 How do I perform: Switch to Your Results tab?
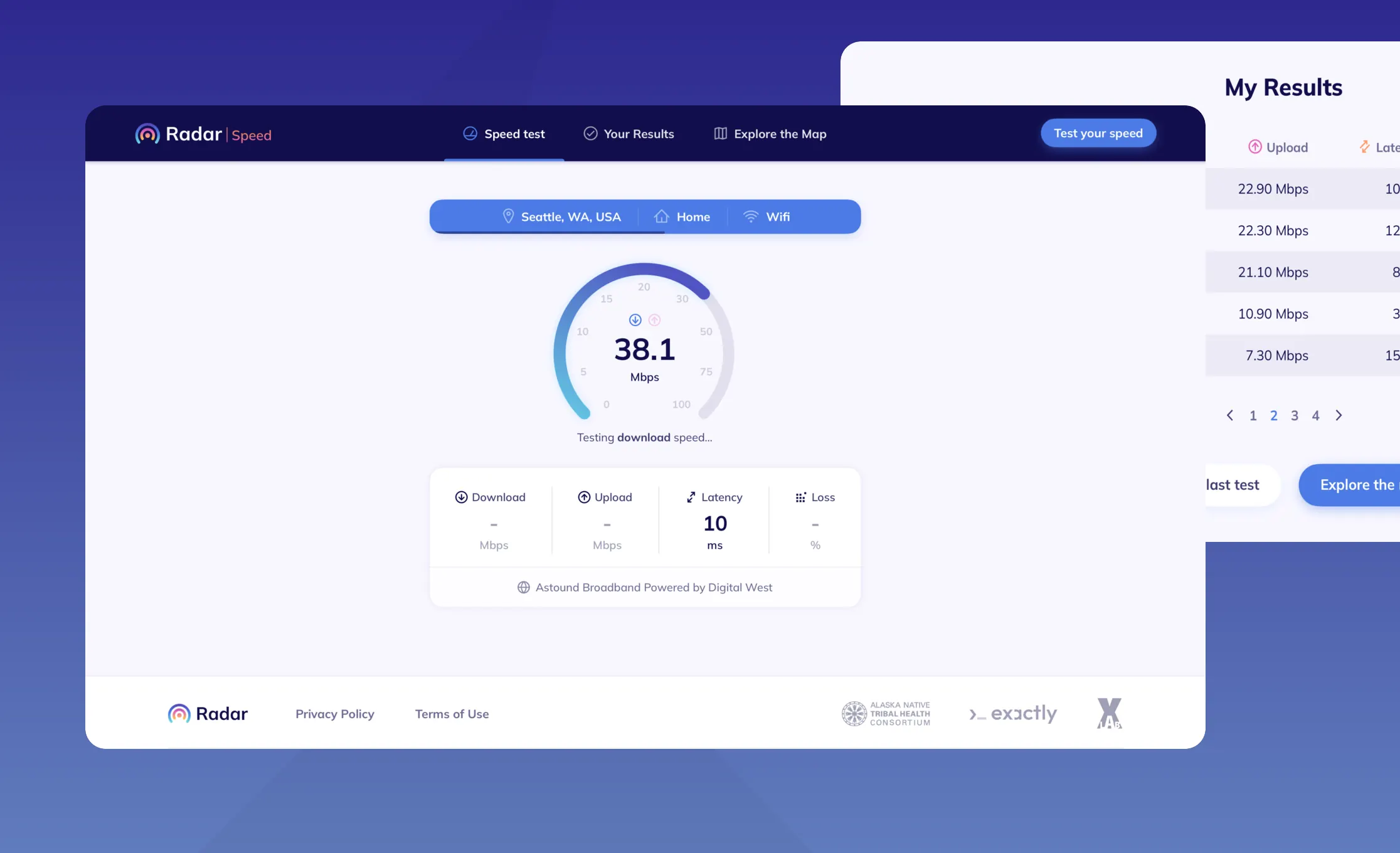[628, 134]
